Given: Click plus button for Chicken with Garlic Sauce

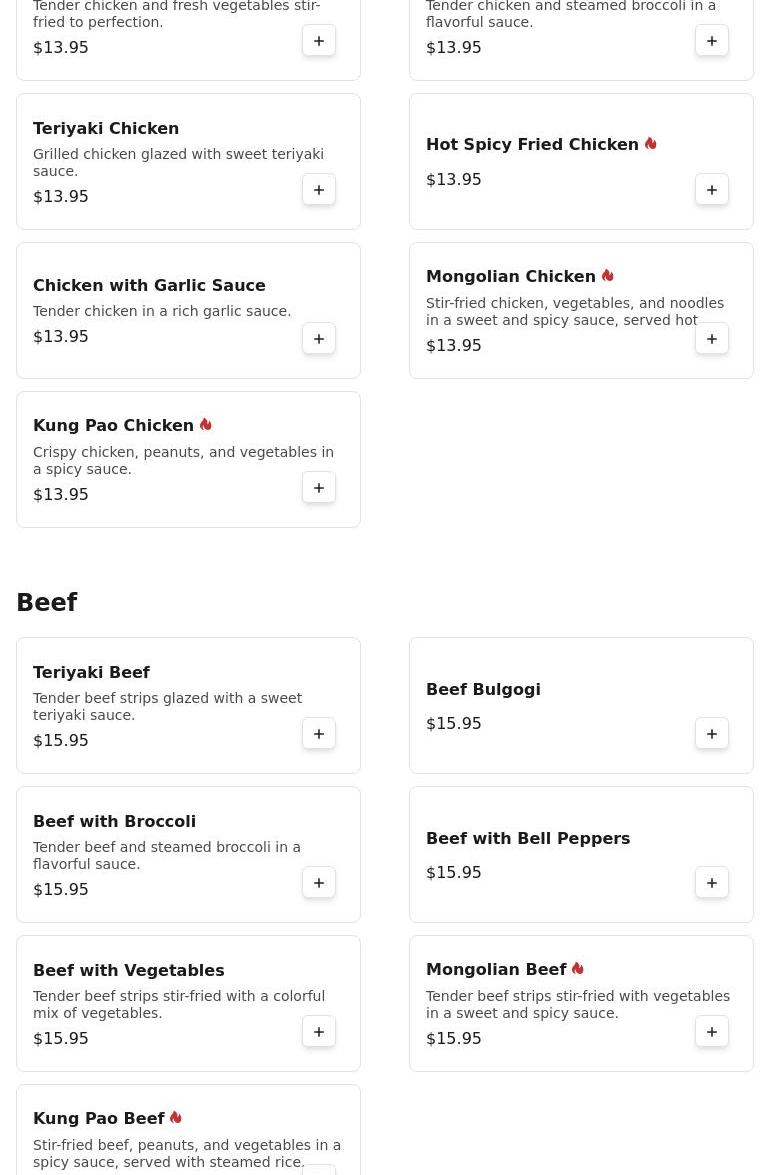Looking at the screenshot, I should coord(318,339).
